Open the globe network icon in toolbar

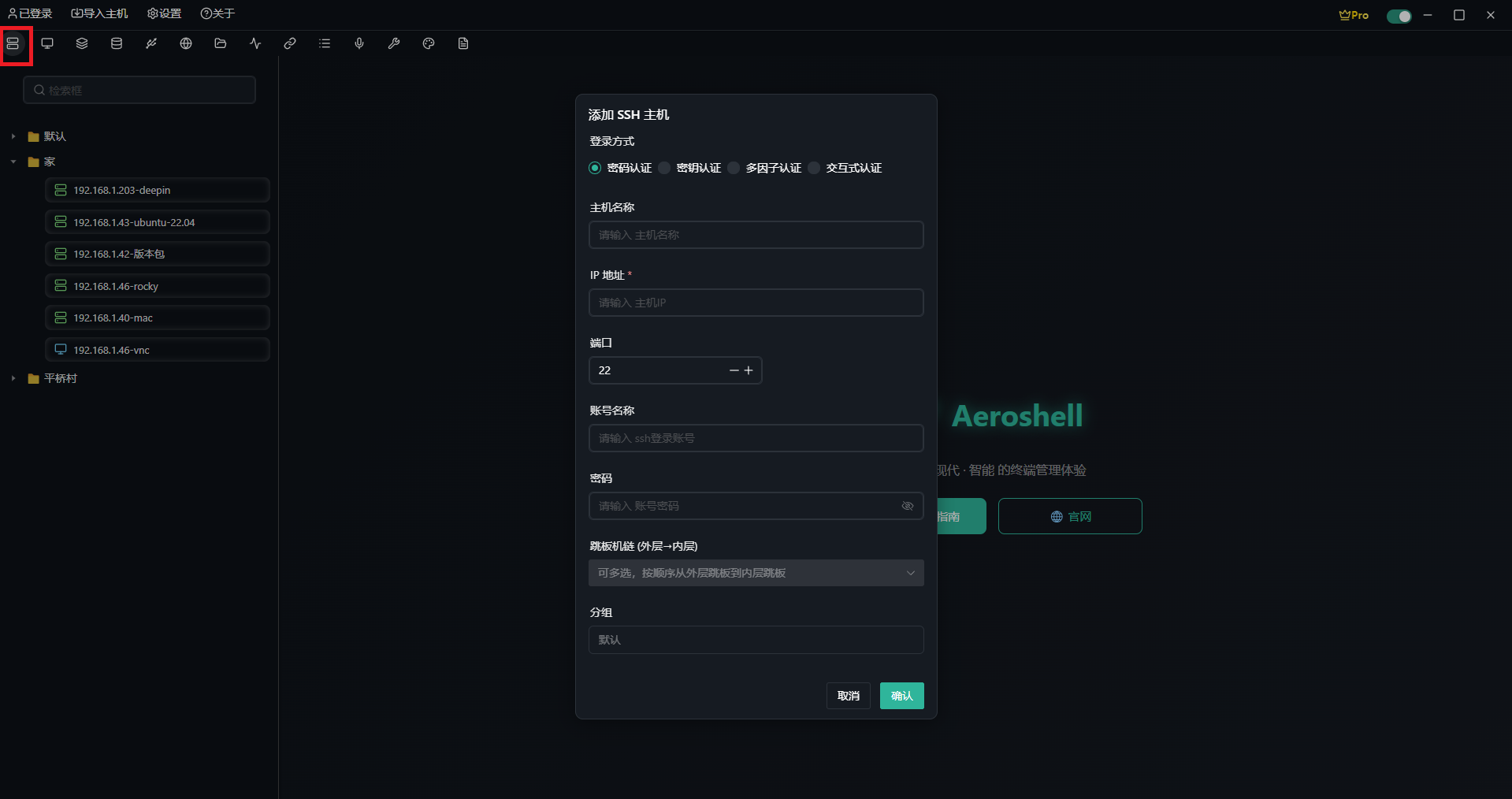pos(186,43)
